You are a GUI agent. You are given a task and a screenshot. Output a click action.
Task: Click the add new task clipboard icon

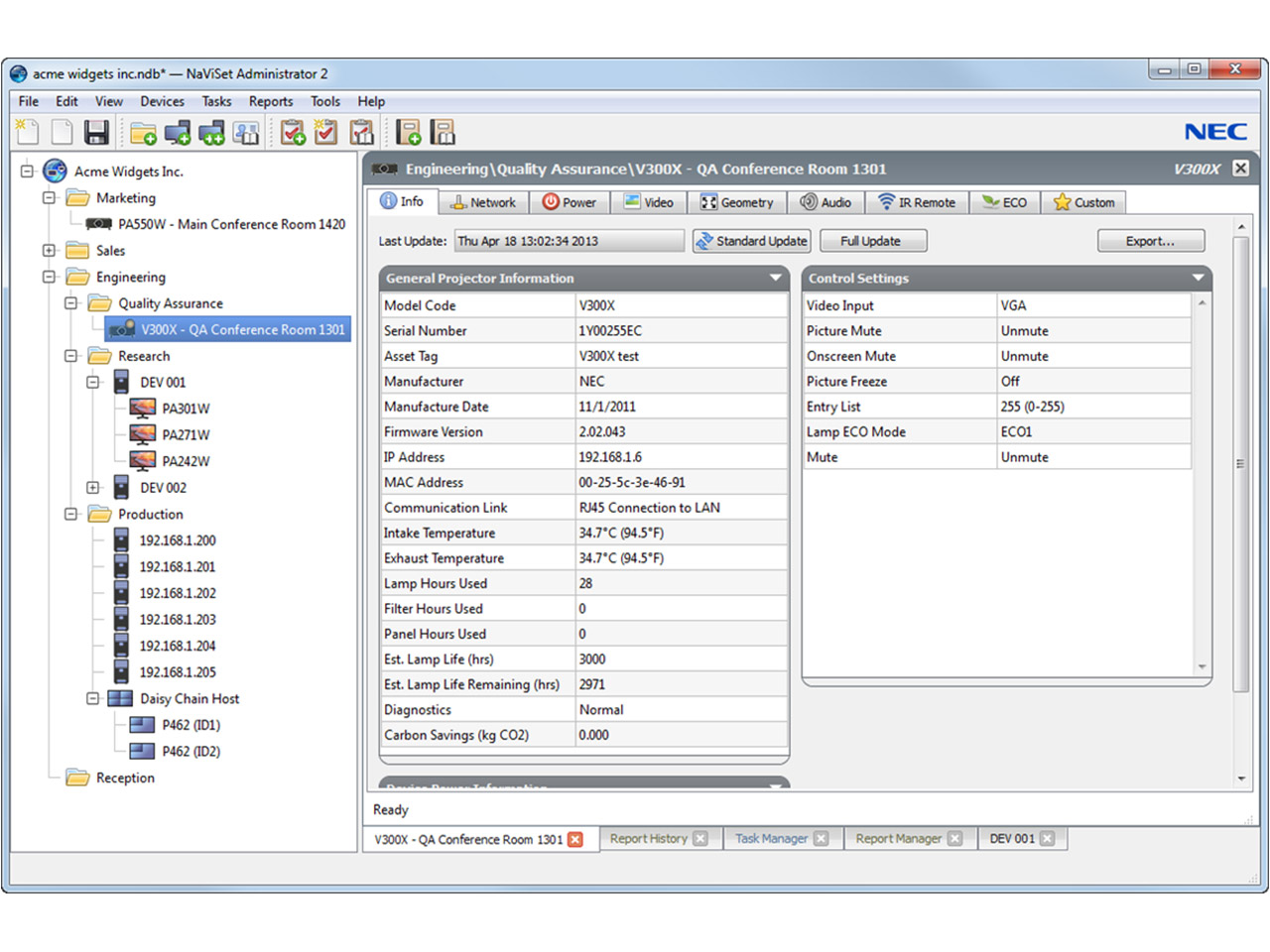[x=293, y=132]
